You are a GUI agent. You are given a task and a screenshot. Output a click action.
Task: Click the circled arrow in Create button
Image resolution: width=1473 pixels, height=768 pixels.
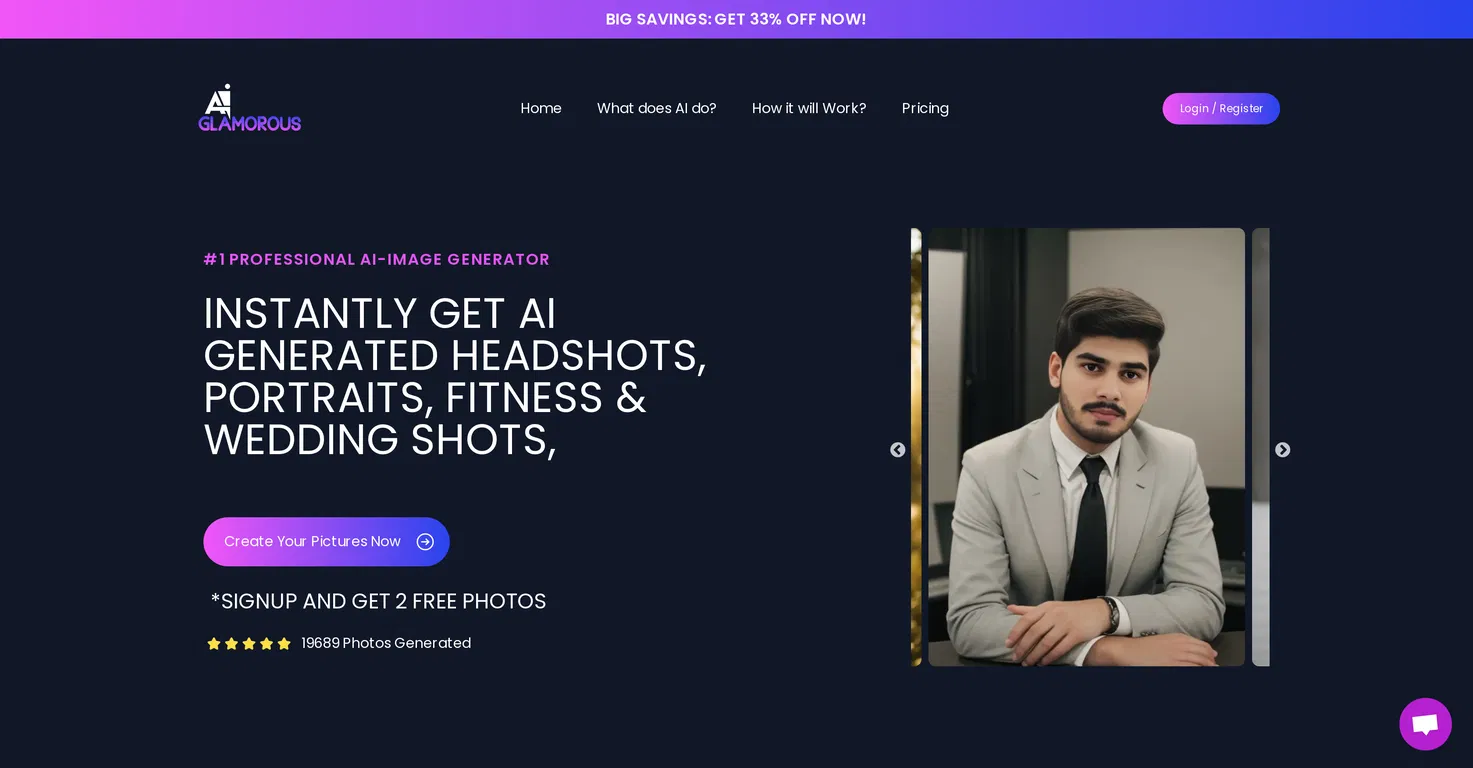(x=425, y=541)
